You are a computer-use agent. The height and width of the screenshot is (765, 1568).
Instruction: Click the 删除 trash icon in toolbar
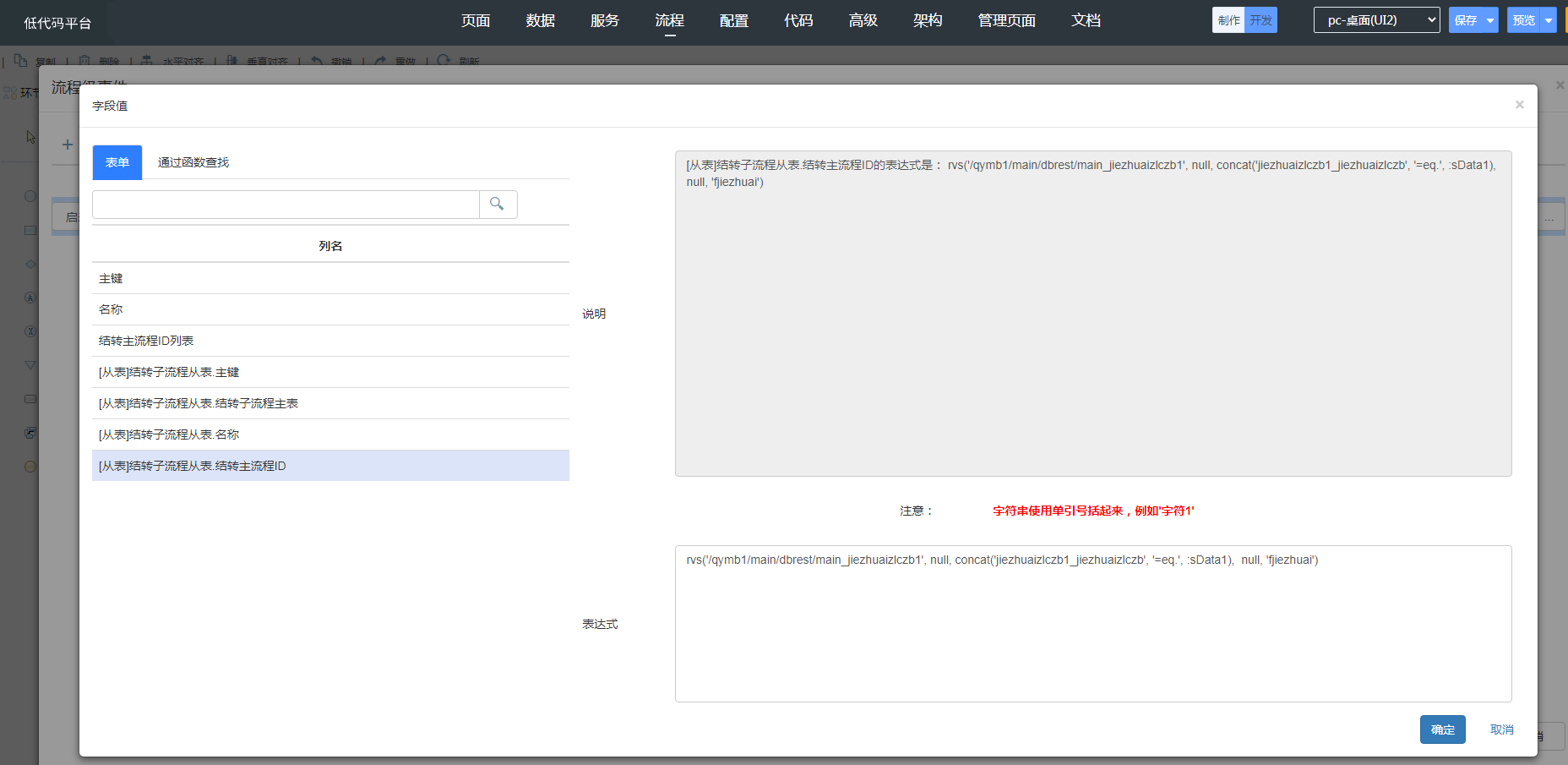tap(84, 61)
